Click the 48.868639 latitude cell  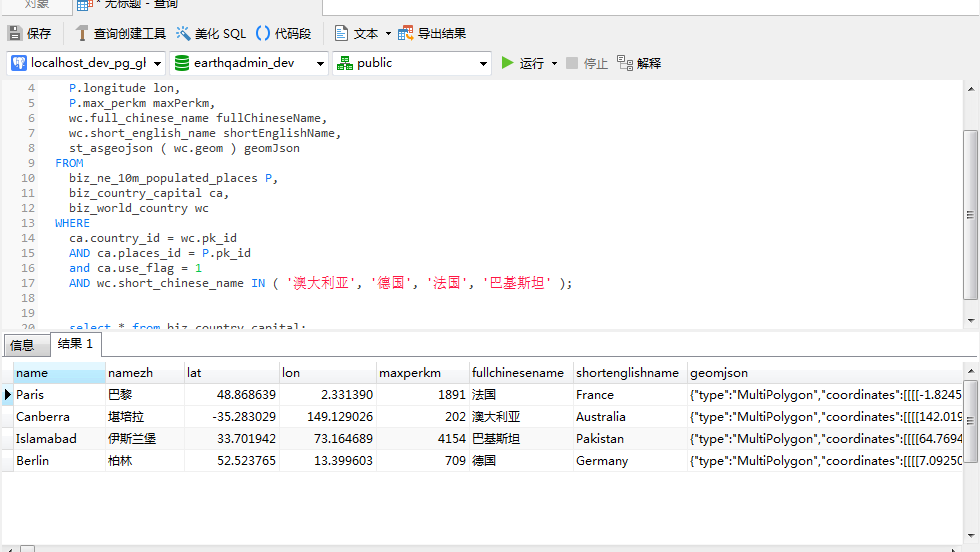click(x=232, y=395)
